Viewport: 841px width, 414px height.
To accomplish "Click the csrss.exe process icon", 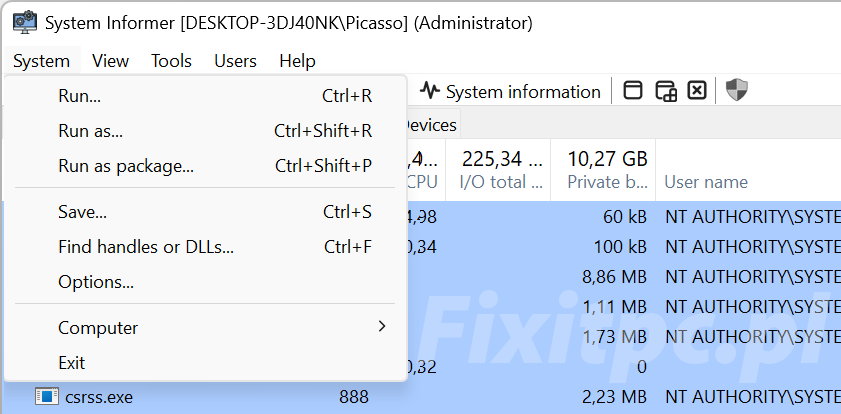I will pos(47,397).
